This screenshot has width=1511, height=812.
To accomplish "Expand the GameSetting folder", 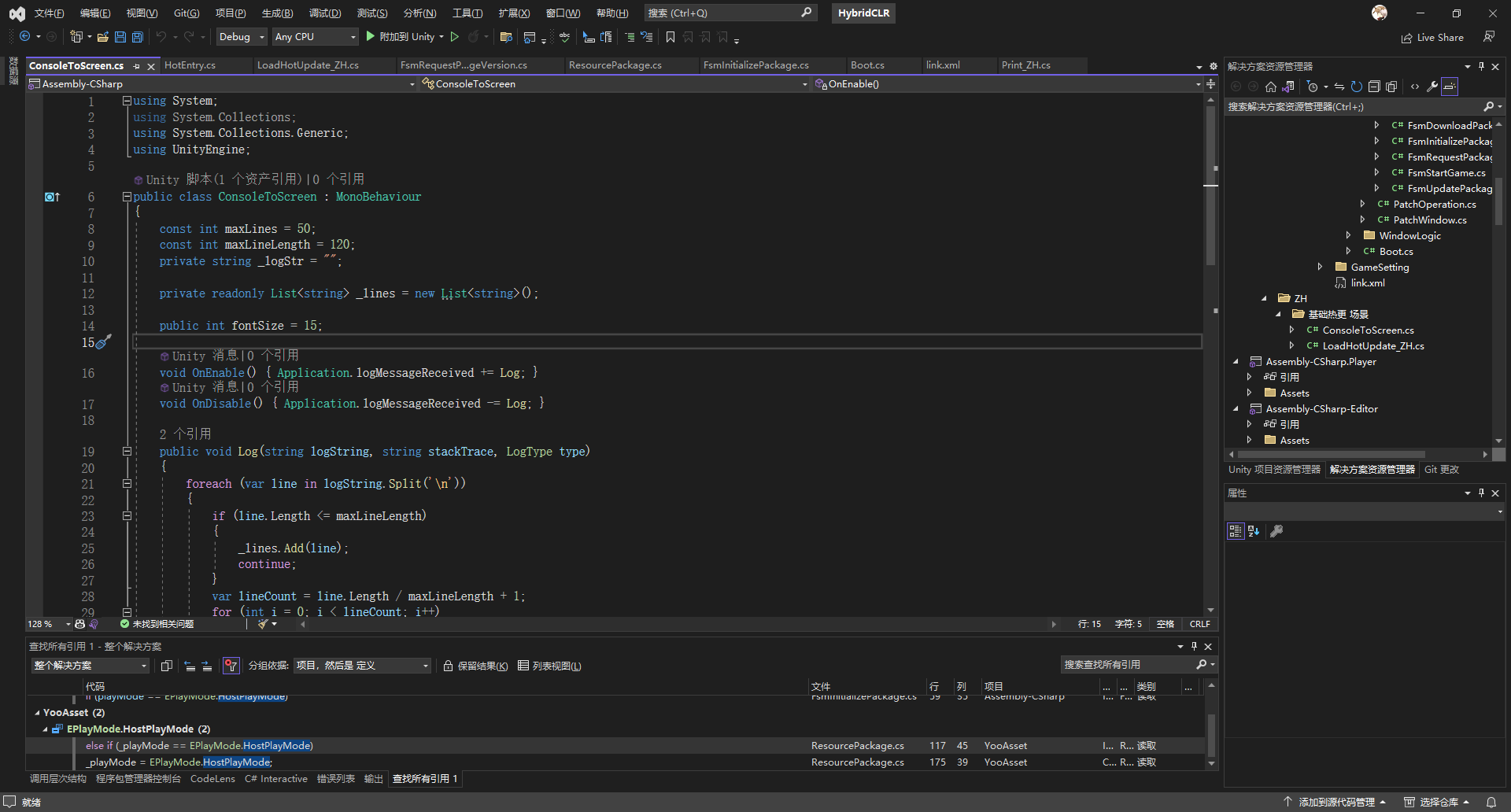I will [1320, 267].
